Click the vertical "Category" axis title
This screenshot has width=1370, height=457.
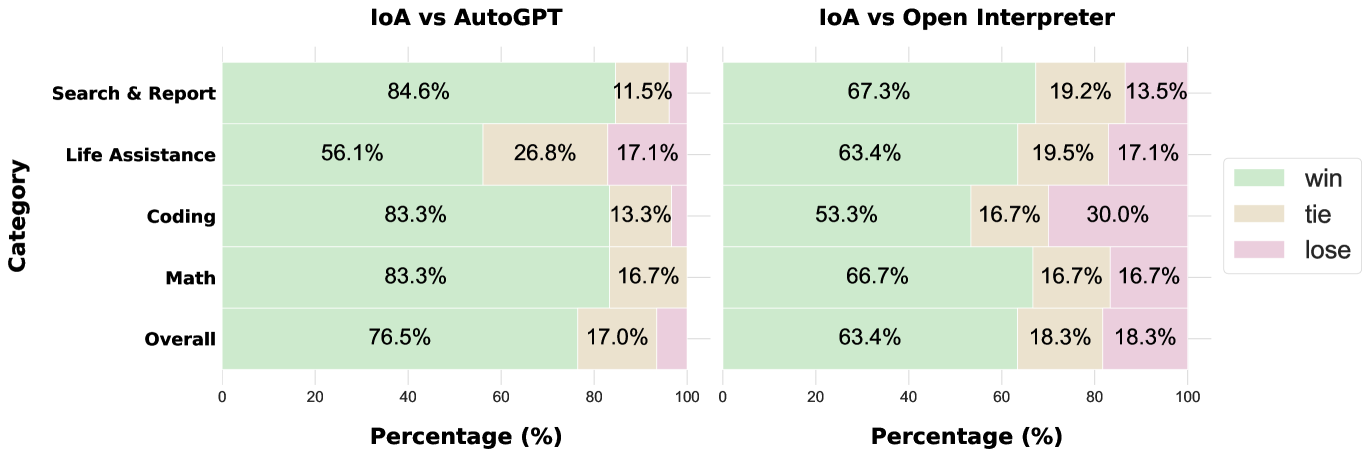(17, 215)
